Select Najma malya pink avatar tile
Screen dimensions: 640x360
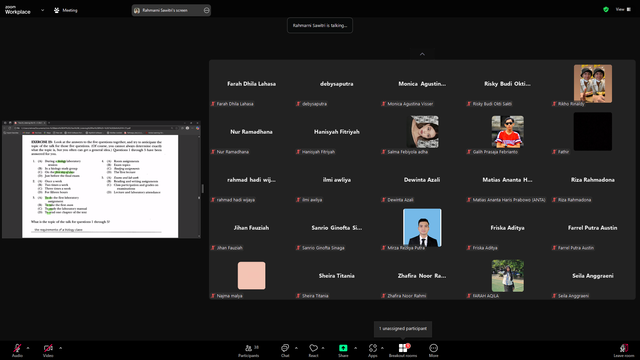(x=251, y=276)
